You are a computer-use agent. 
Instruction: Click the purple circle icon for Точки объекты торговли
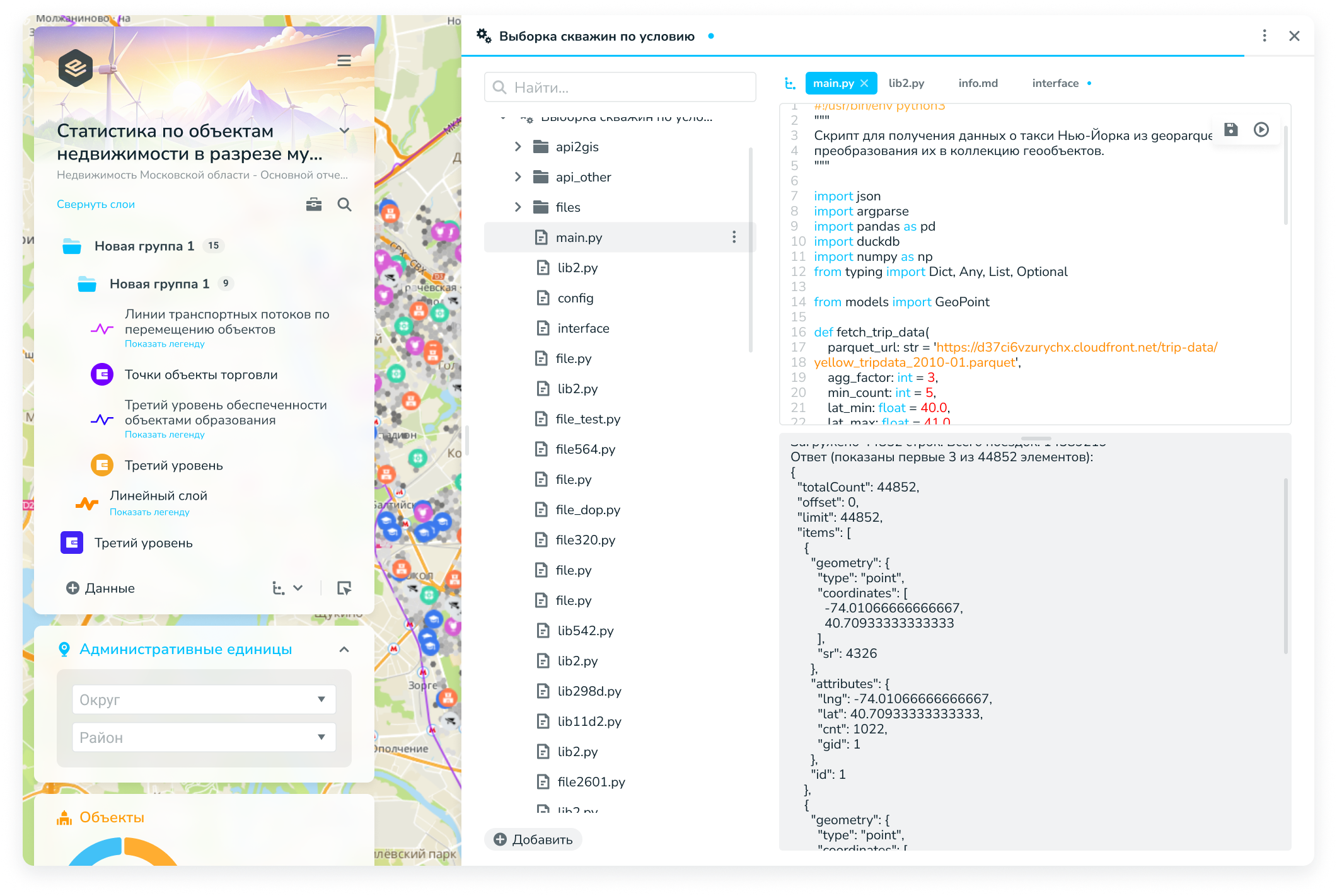(102, 374)
